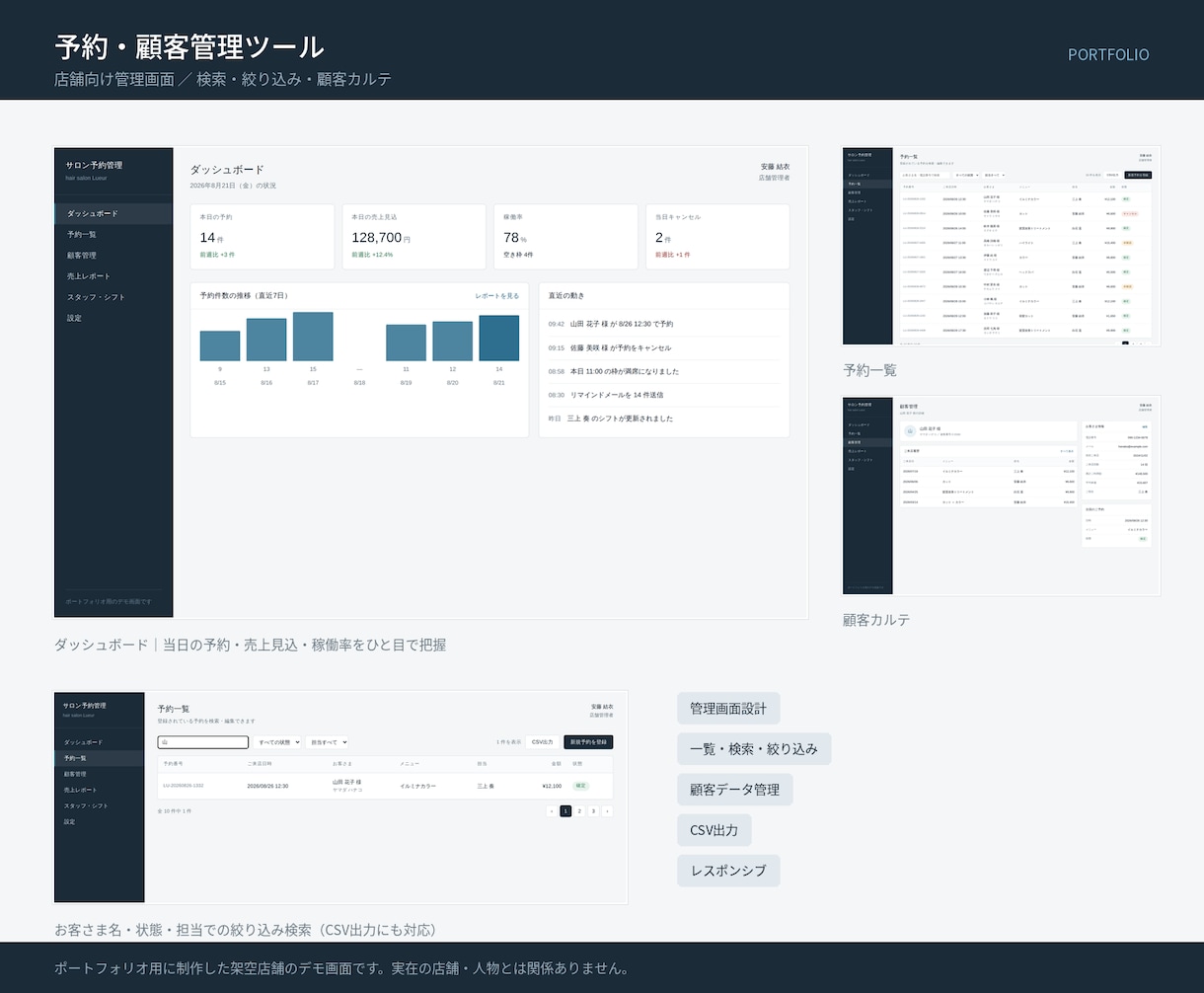The image size is (1204, 993).
Task: Open 売上レポート in the large dashboard sidebar
Action: pos(113,276)
